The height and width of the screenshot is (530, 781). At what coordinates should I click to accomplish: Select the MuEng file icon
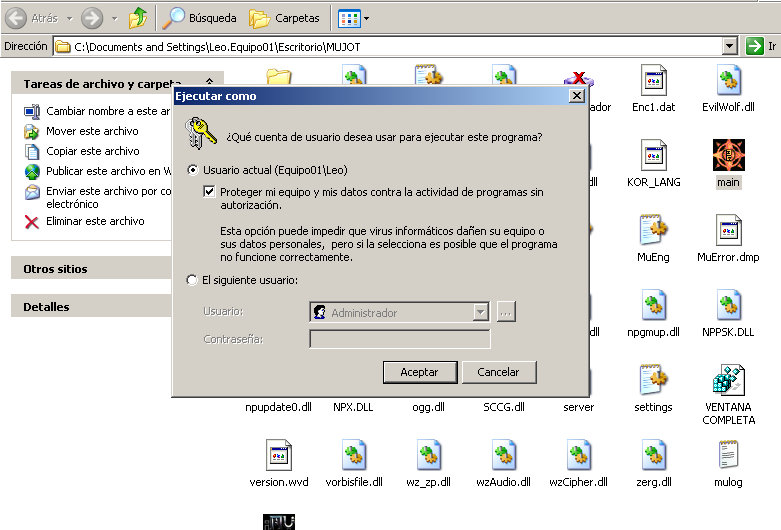pos(653,230)
